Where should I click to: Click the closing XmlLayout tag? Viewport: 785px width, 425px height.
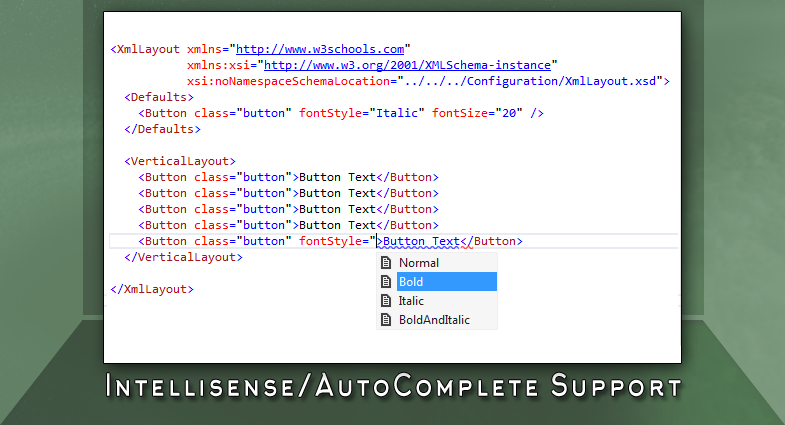152,289
